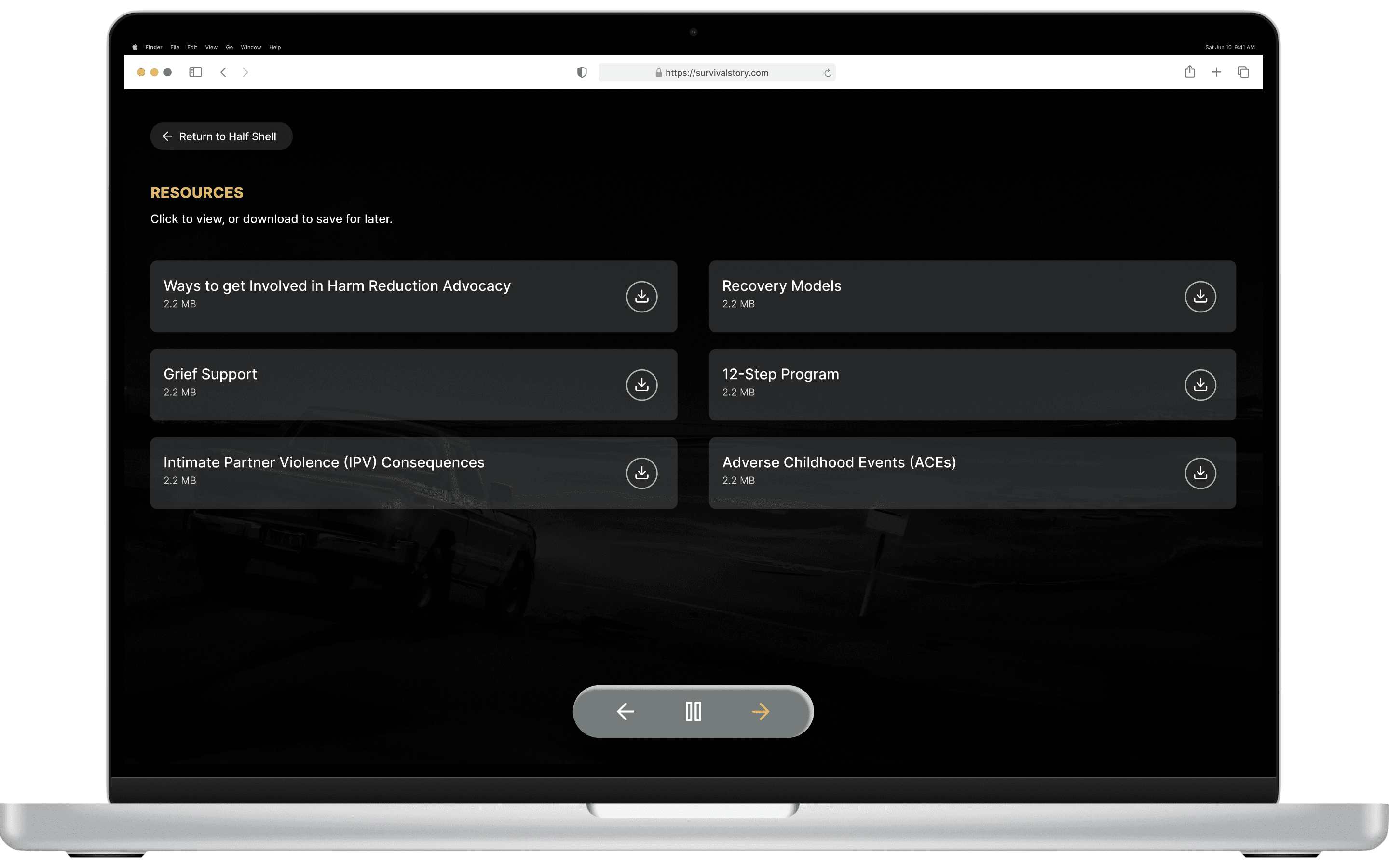Download the Adverse Childhood Events file
Image resolution: width=1389 pixels, height=868 pixels.
(1199, 473)
